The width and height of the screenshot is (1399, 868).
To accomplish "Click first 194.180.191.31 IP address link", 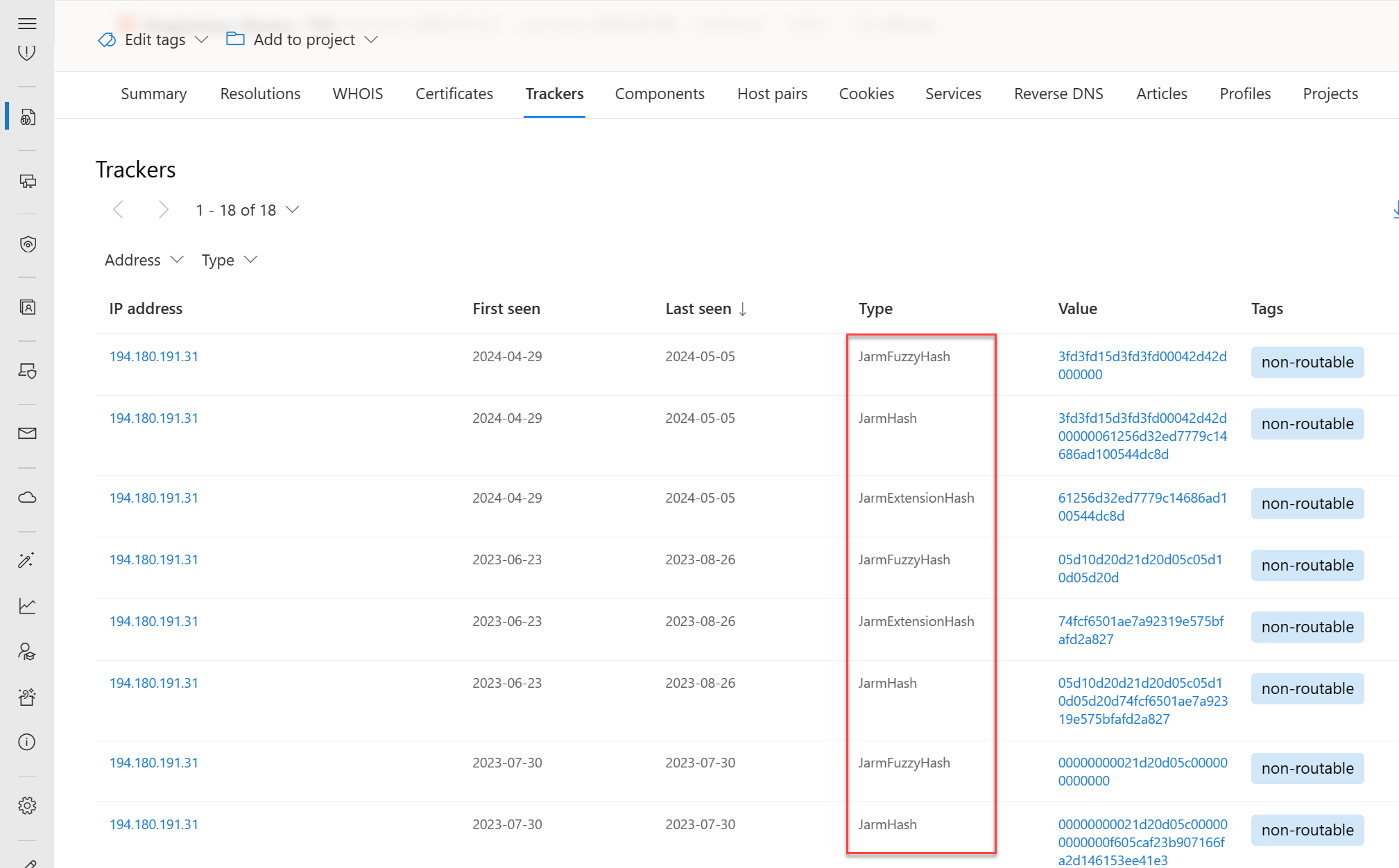I will [x=153, y=356].
